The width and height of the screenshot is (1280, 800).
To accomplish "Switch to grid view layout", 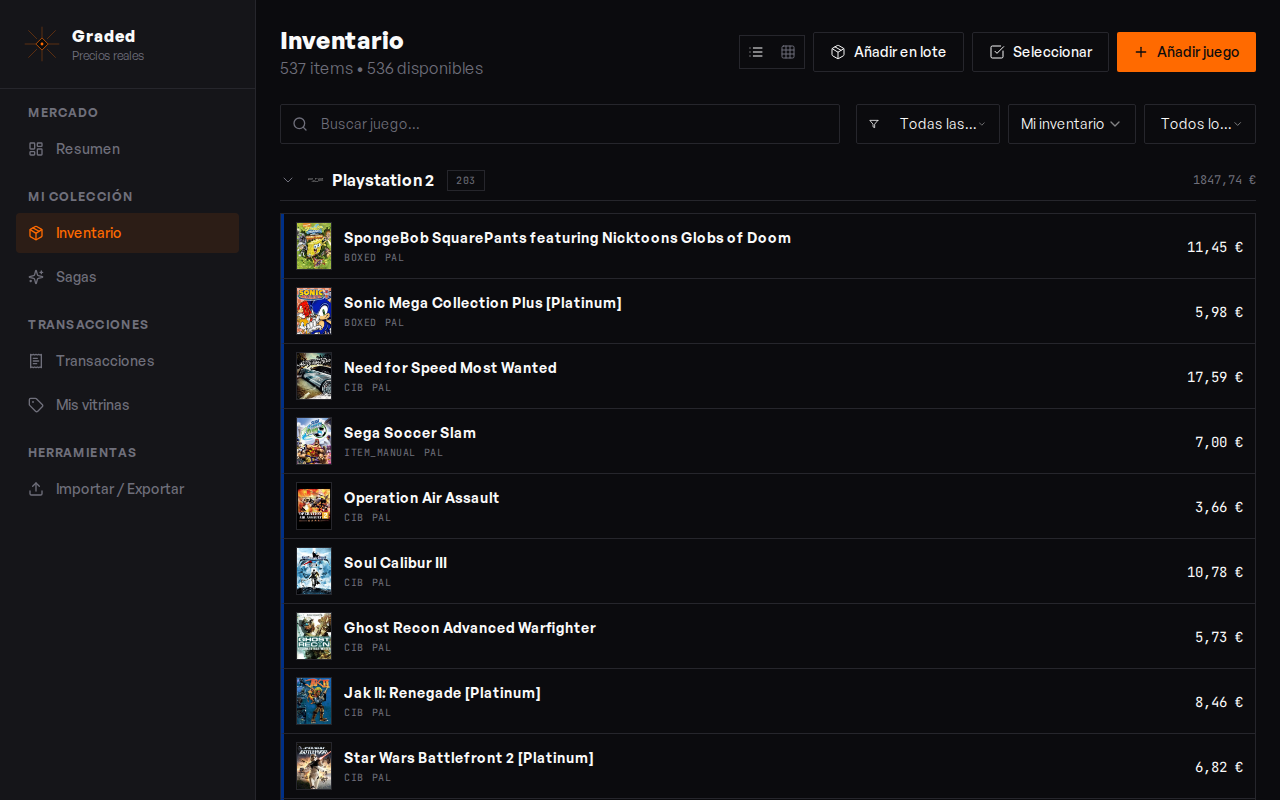I will click(x=788, y=52).
